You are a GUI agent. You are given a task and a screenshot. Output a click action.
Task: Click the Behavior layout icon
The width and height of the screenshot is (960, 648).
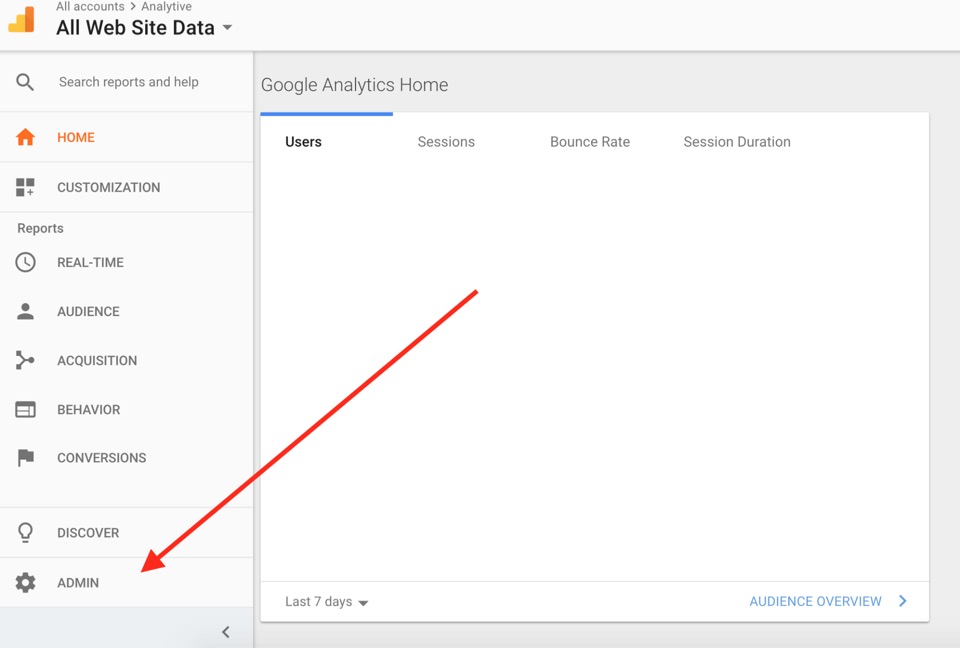tap(25, 409)
